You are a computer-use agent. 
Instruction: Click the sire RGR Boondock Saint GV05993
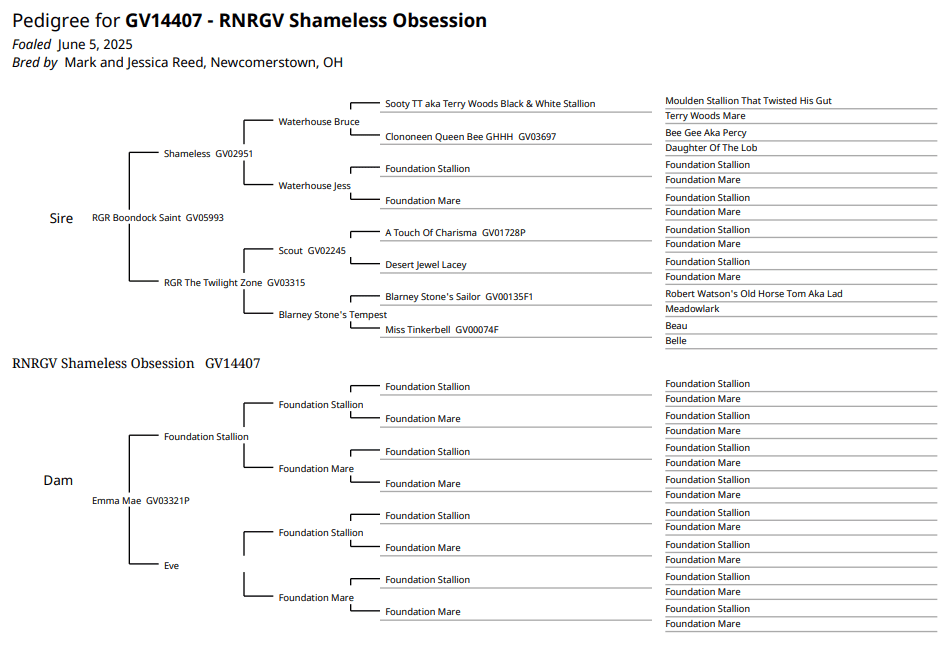click(x=157, y=218)
